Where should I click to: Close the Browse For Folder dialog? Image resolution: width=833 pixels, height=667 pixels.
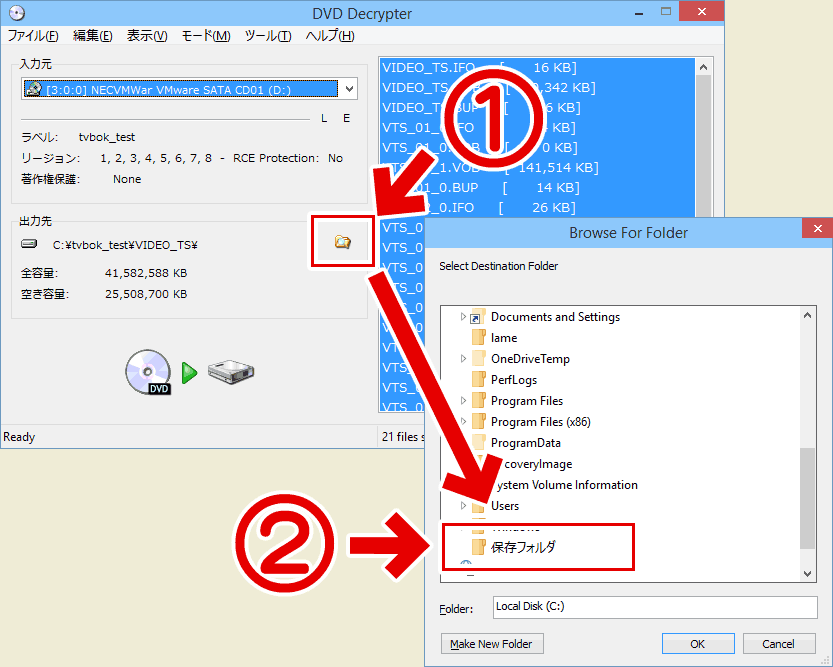(x=817, y=228)
